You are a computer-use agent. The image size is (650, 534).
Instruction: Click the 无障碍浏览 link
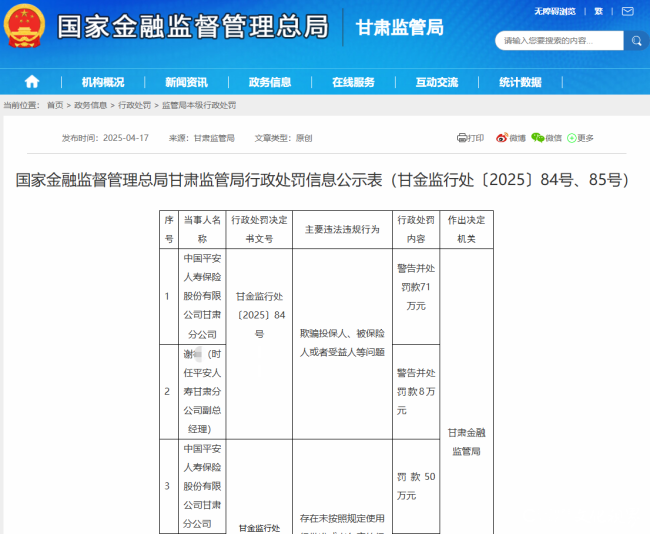(555, 12)
